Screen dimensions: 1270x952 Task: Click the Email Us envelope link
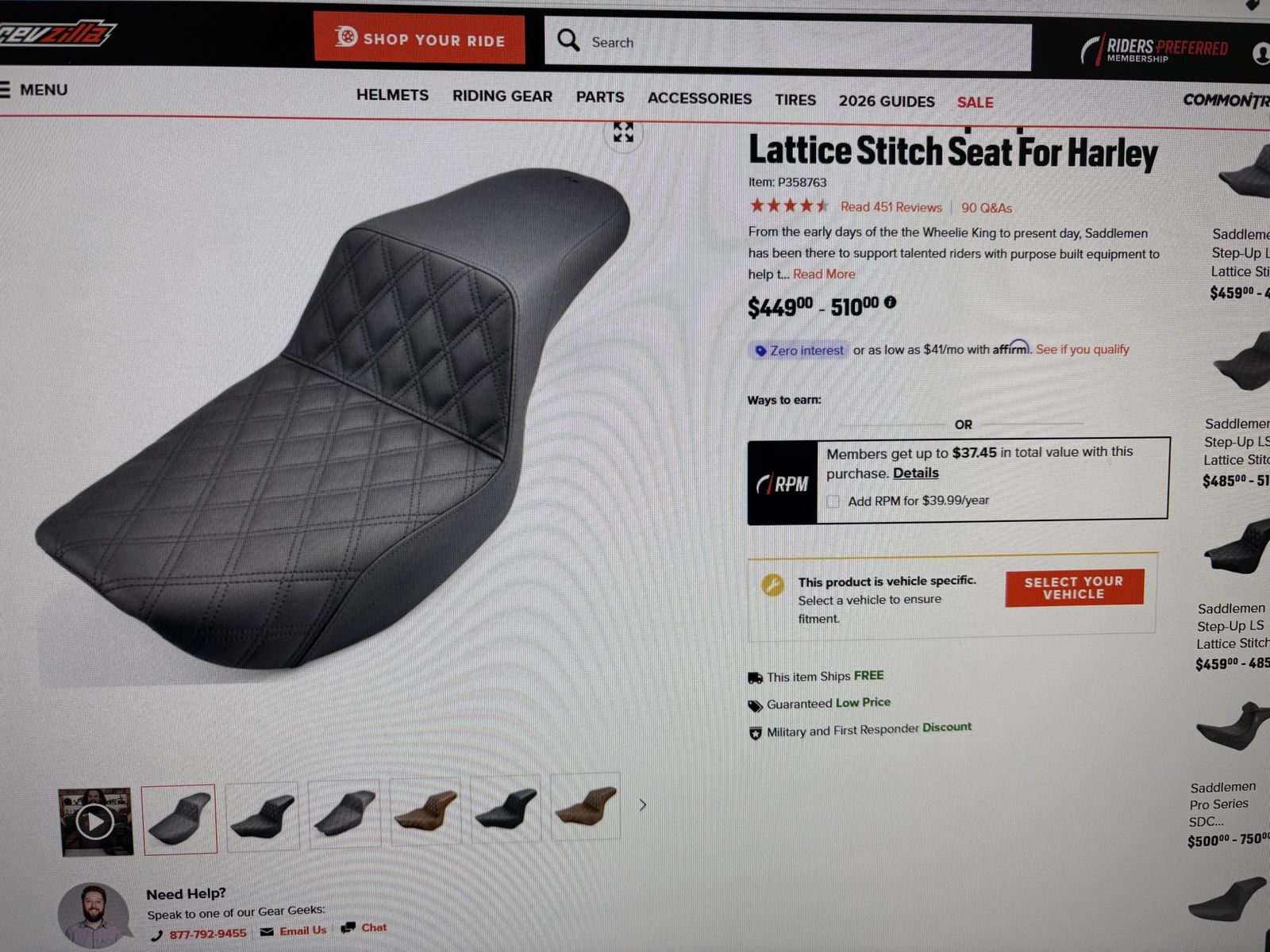pos(293,931)
